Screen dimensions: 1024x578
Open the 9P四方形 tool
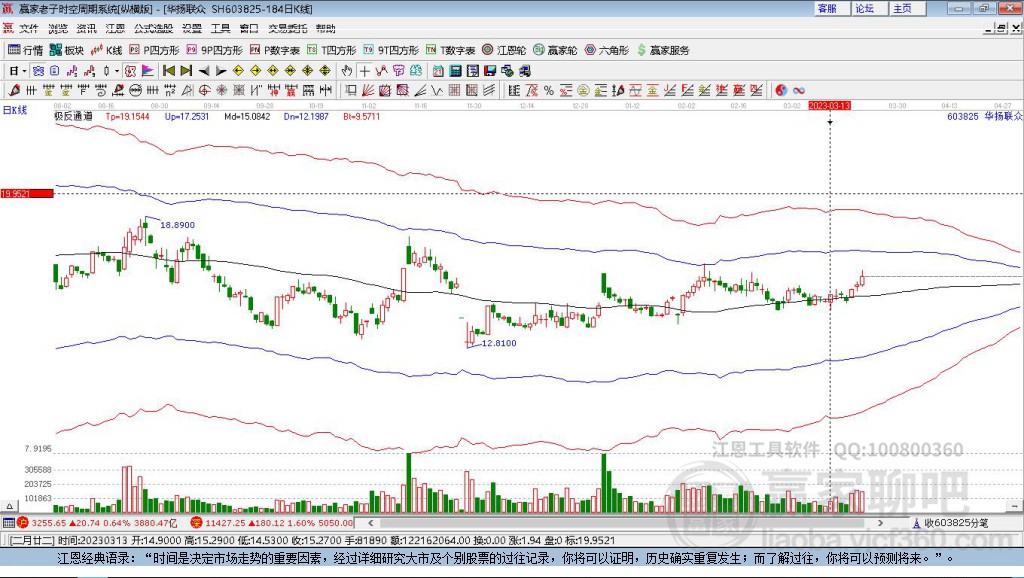[214, 50]
